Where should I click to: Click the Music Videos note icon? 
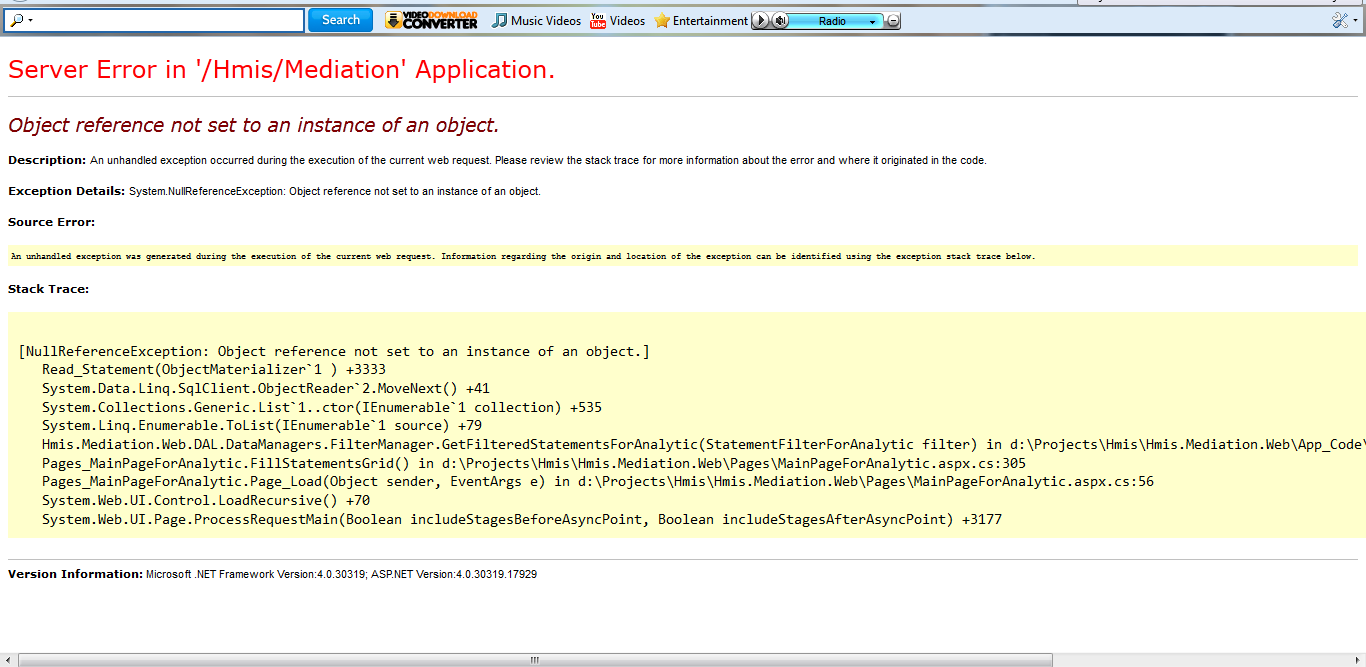[499, 20]
